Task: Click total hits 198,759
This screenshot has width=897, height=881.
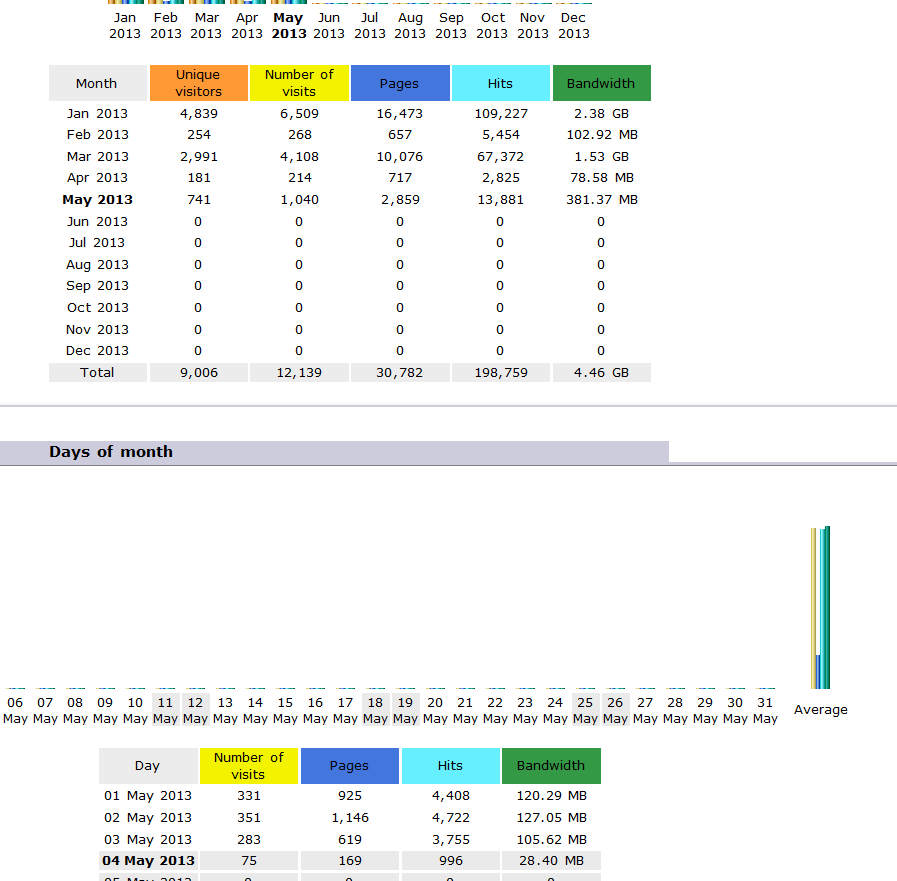Action: pos(501,372)
